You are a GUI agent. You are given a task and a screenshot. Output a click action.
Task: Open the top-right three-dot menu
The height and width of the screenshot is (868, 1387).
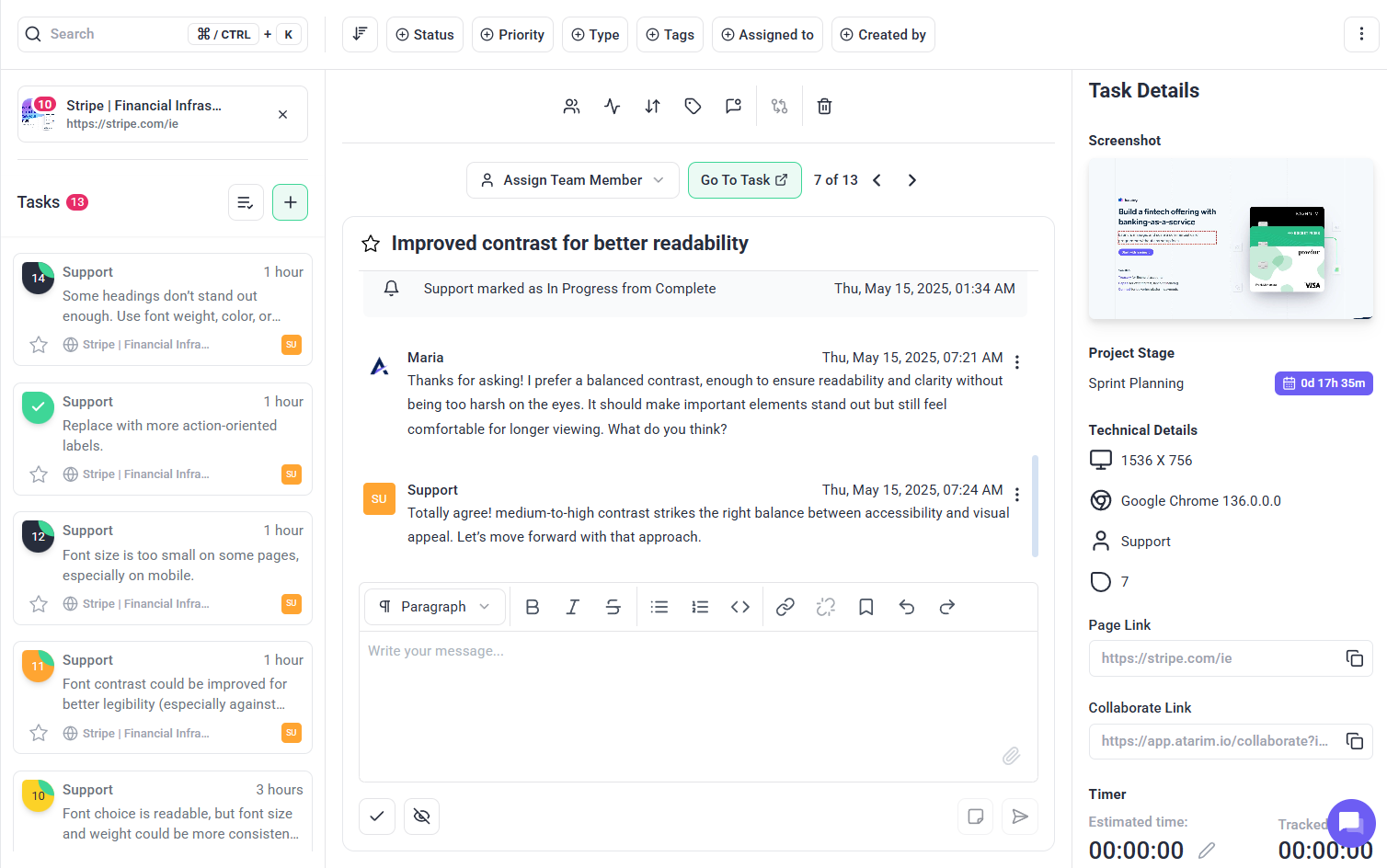[x=1361, y=35]
